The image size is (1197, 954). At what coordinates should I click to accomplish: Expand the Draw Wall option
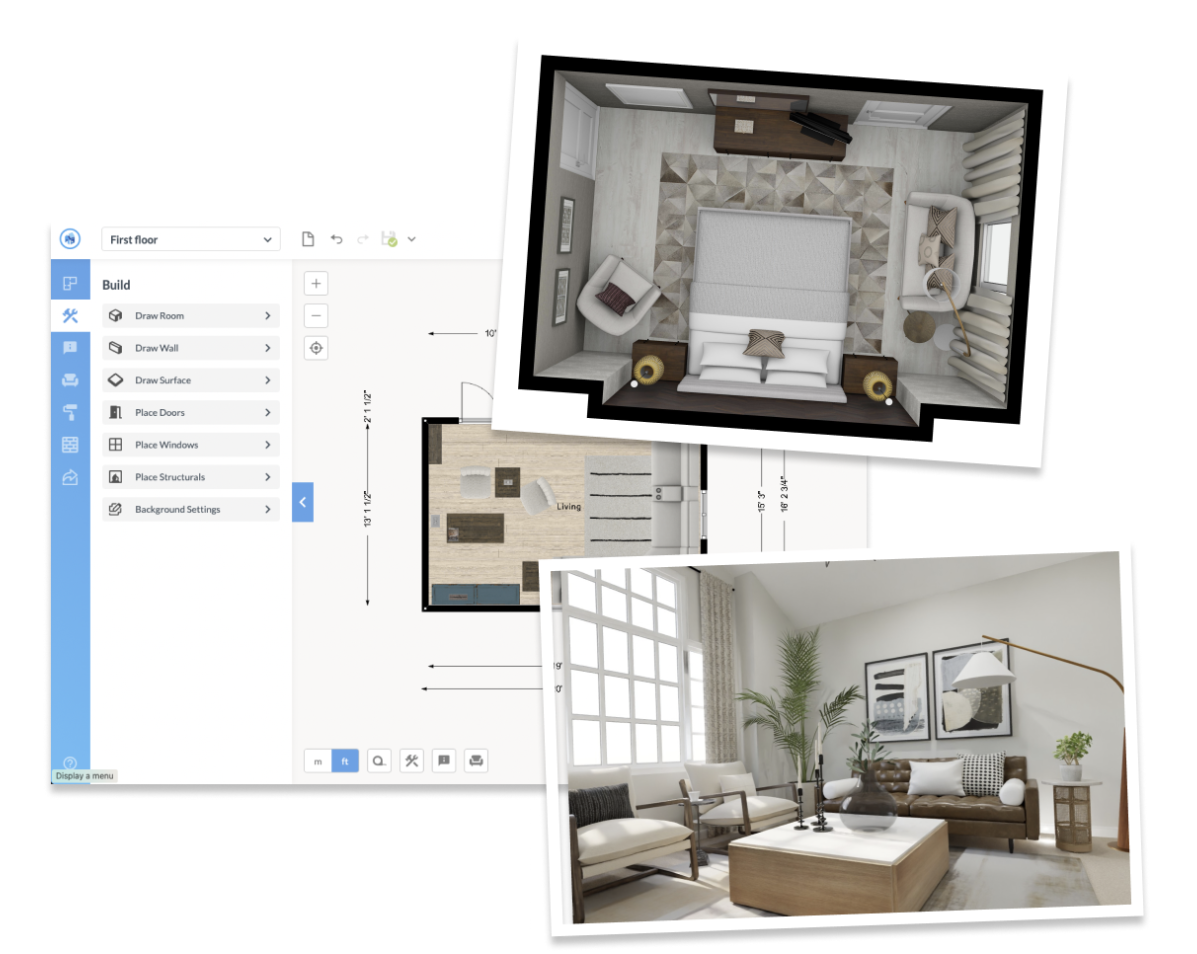coord(191,348)
